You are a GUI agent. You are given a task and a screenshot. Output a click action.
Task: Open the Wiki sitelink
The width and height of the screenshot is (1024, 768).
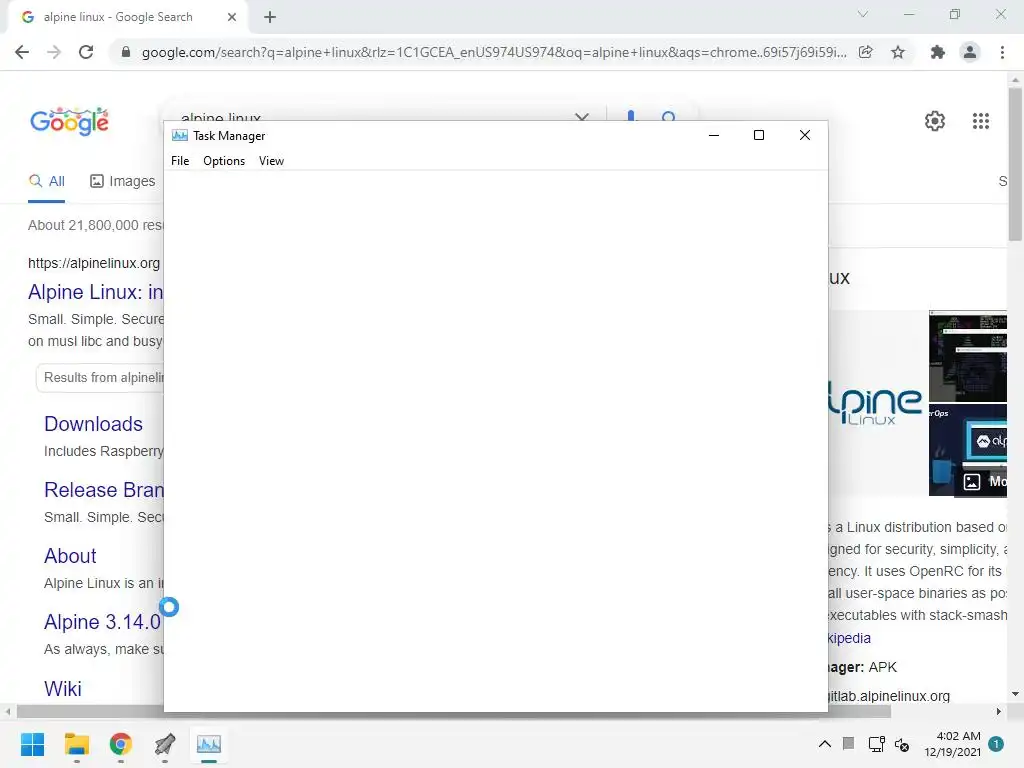tap(63, 688)
